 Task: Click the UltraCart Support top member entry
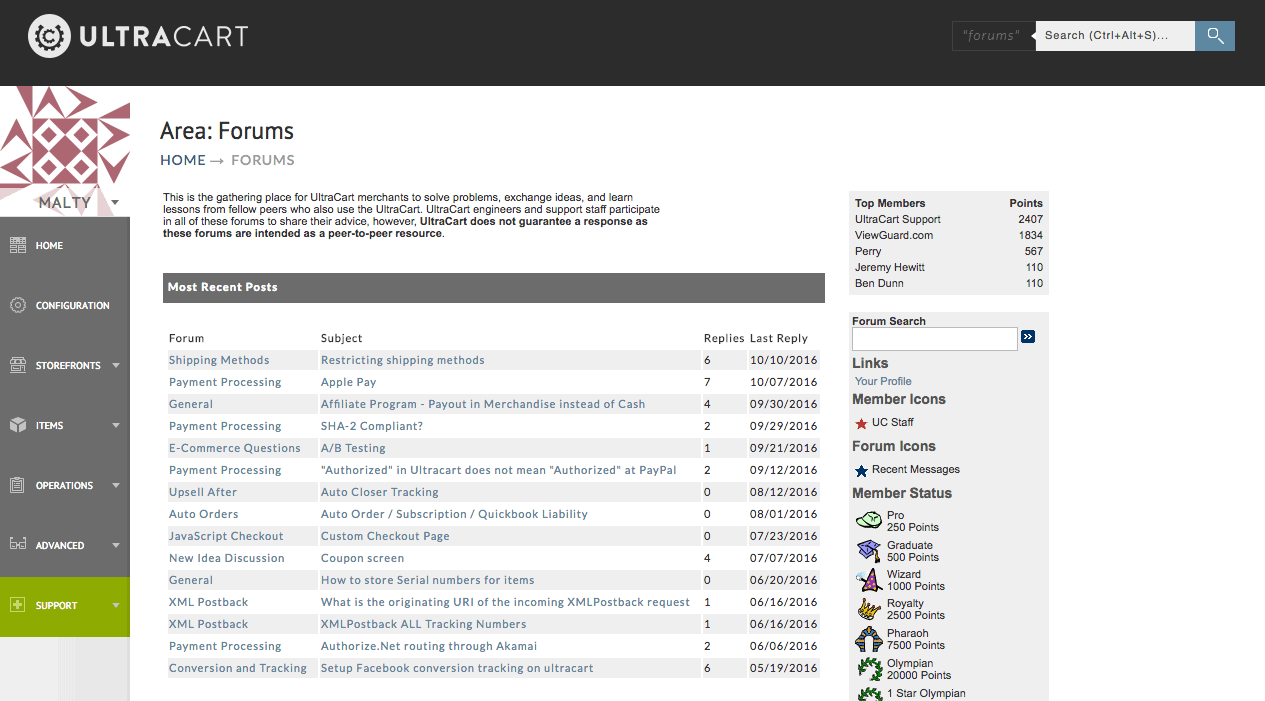(x=898, y=219)
